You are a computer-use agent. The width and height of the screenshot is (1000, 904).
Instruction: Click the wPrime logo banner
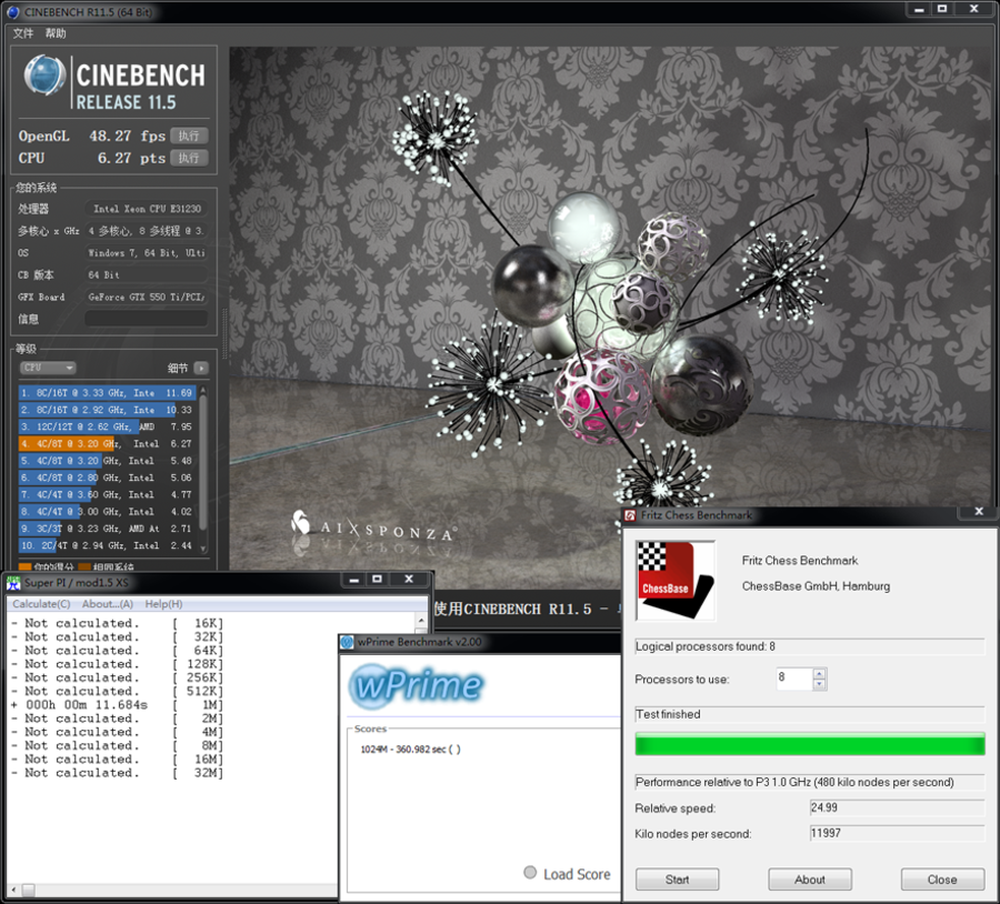[x=416, y=687]
